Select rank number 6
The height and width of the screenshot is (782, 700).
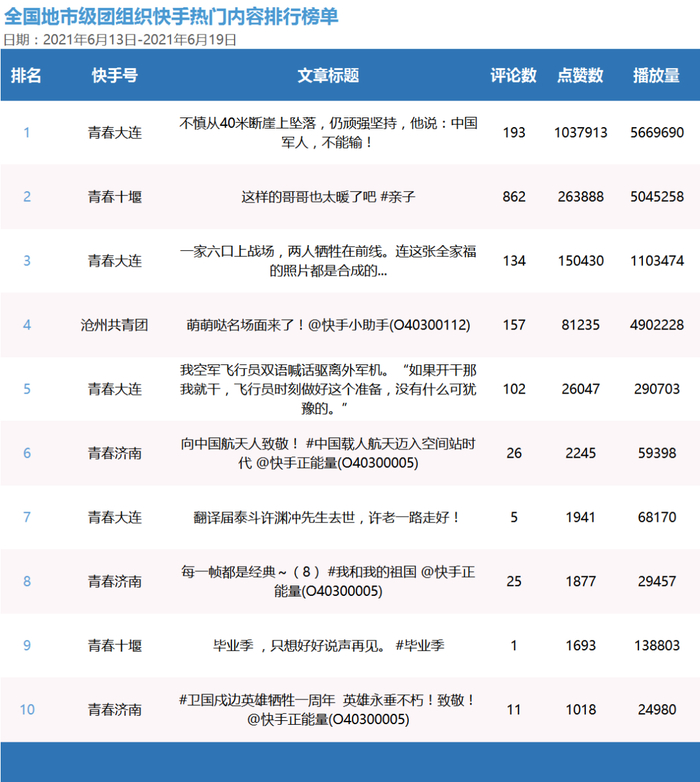27,453
